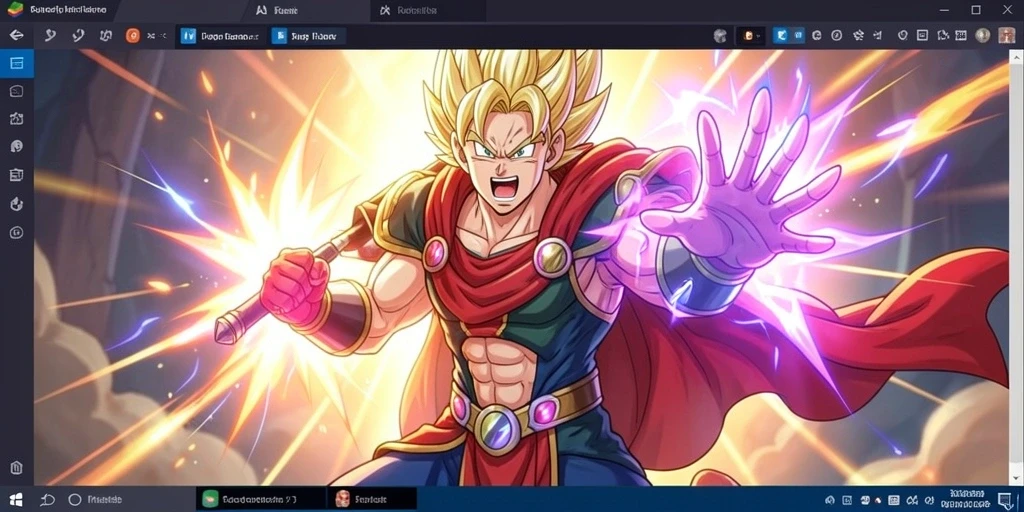The image size is (1024, 512).
Task: Click the second blue highlighted toolbar icon on the right
Action: tap(797, 35)
